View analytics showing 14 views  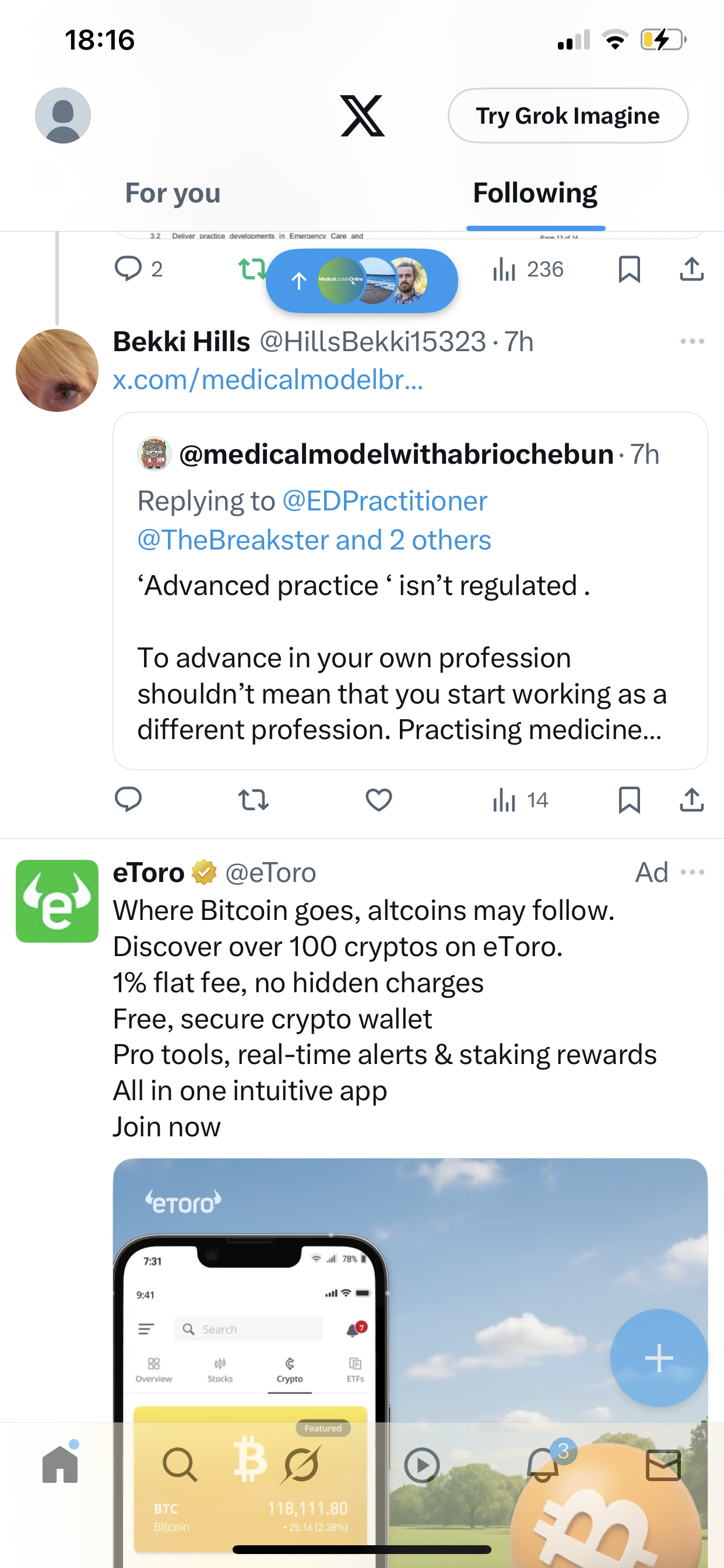520,800
